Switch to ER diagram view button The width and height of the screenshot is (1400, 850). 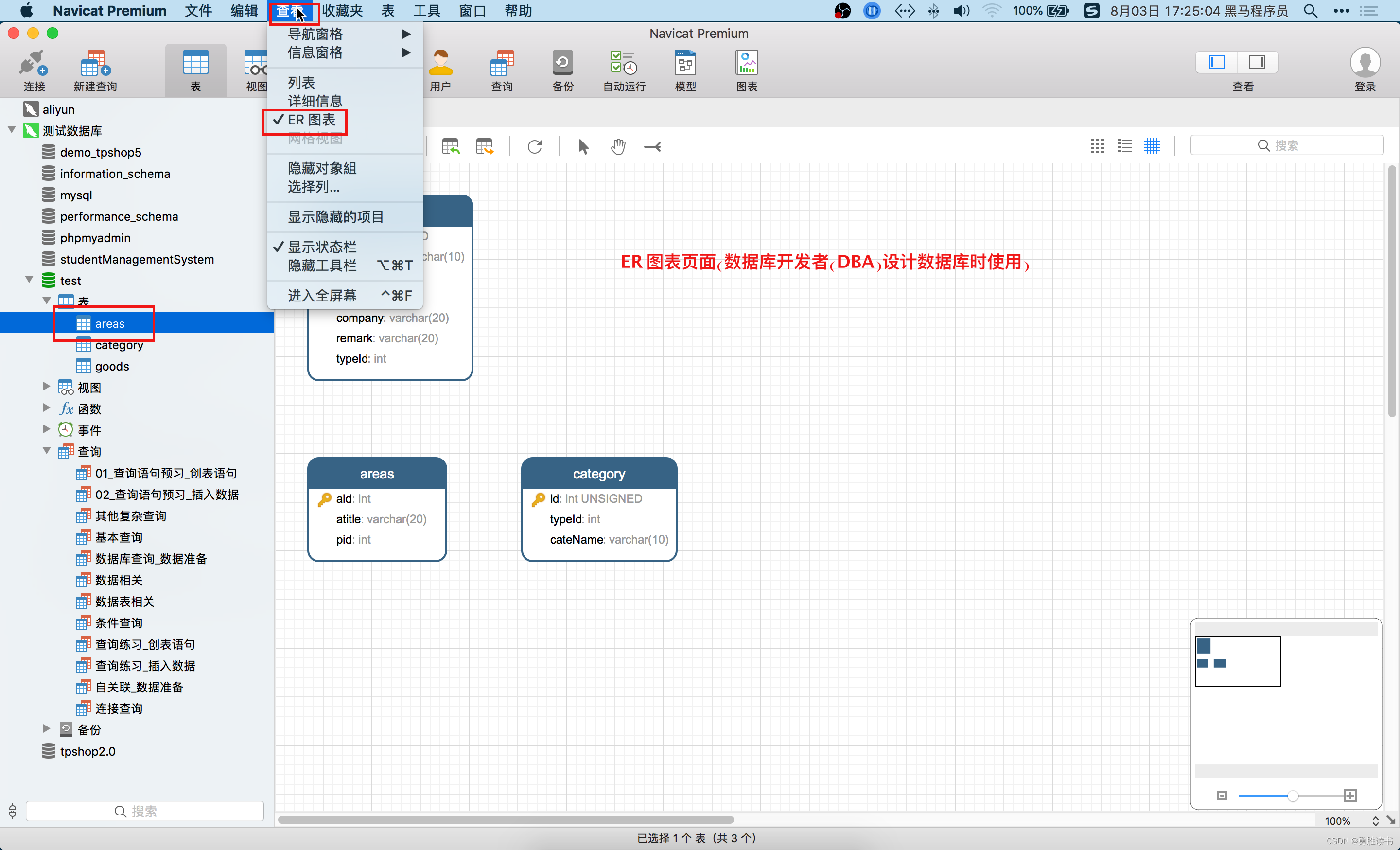[x=1152, y=146]
